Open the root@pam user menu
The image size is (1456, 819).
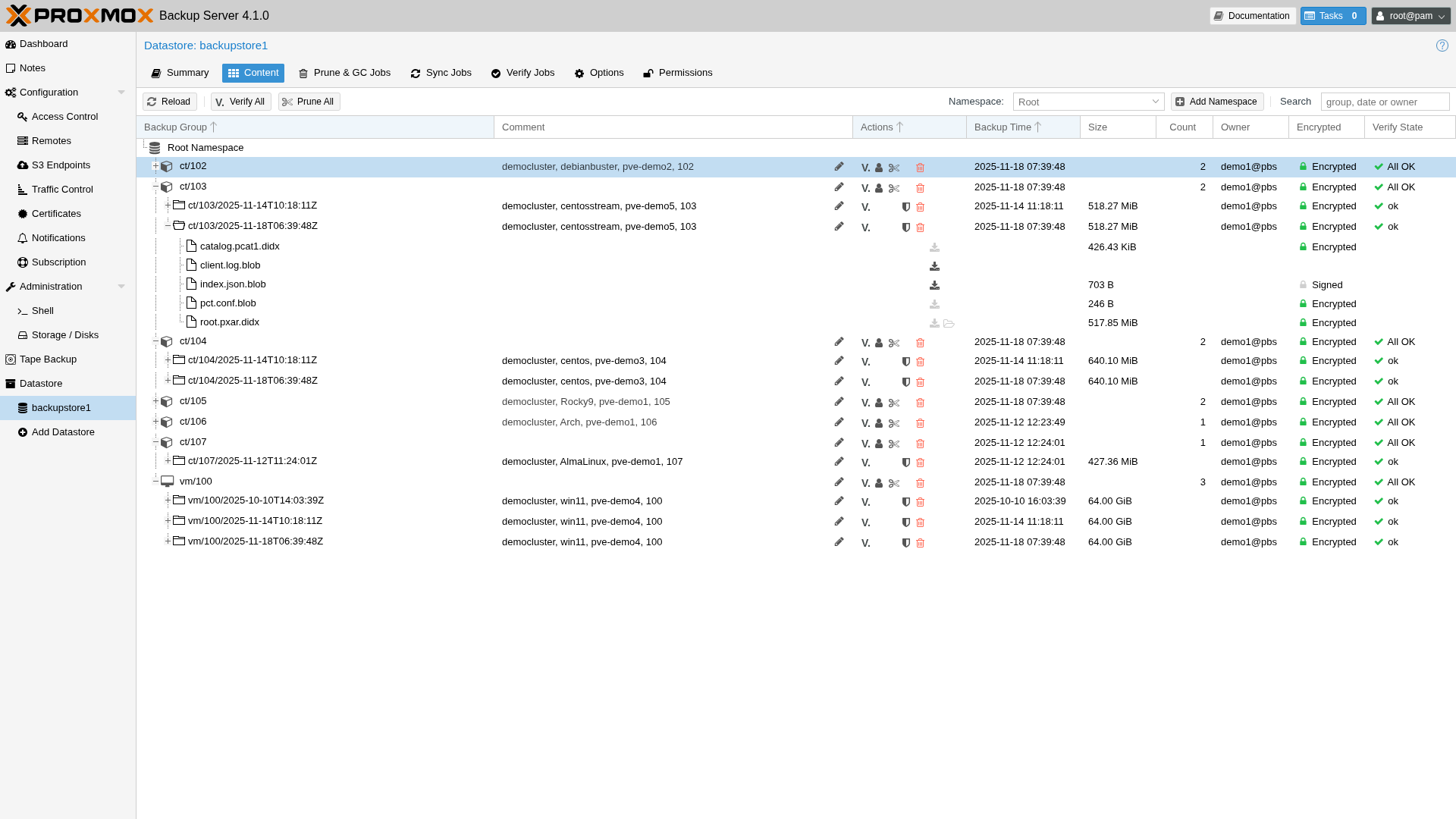pos(1411,16)
